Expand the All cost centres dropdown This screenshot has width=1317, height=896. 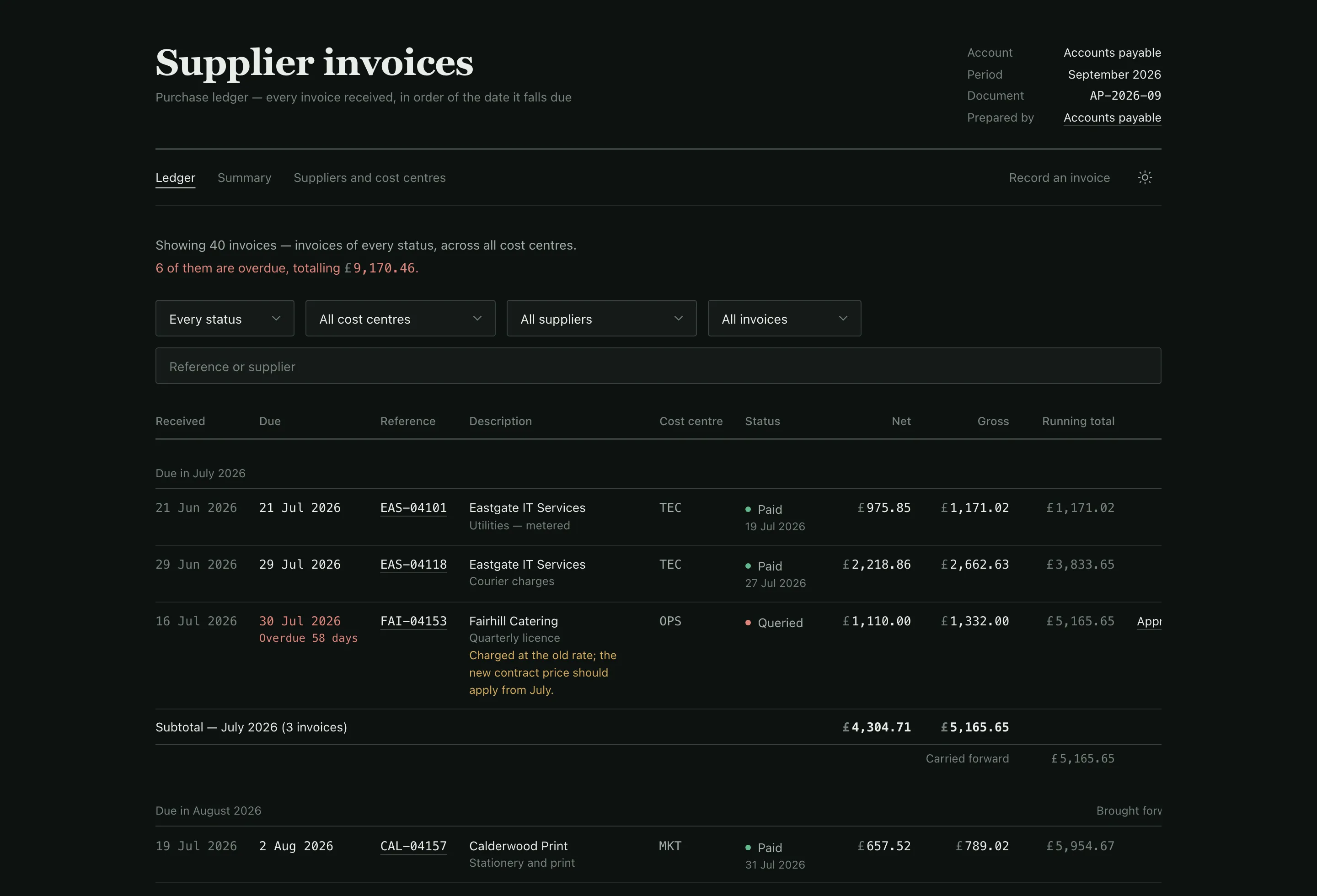click(400, 318)
